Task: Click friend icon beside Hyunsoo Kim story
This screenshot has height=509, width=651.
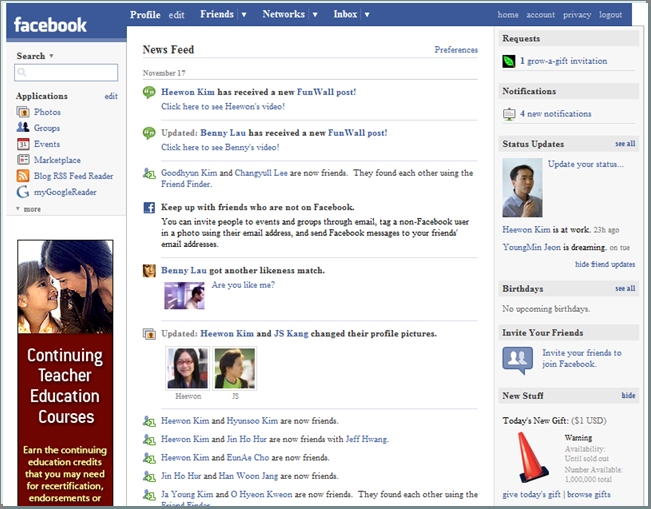Action: 149,421
